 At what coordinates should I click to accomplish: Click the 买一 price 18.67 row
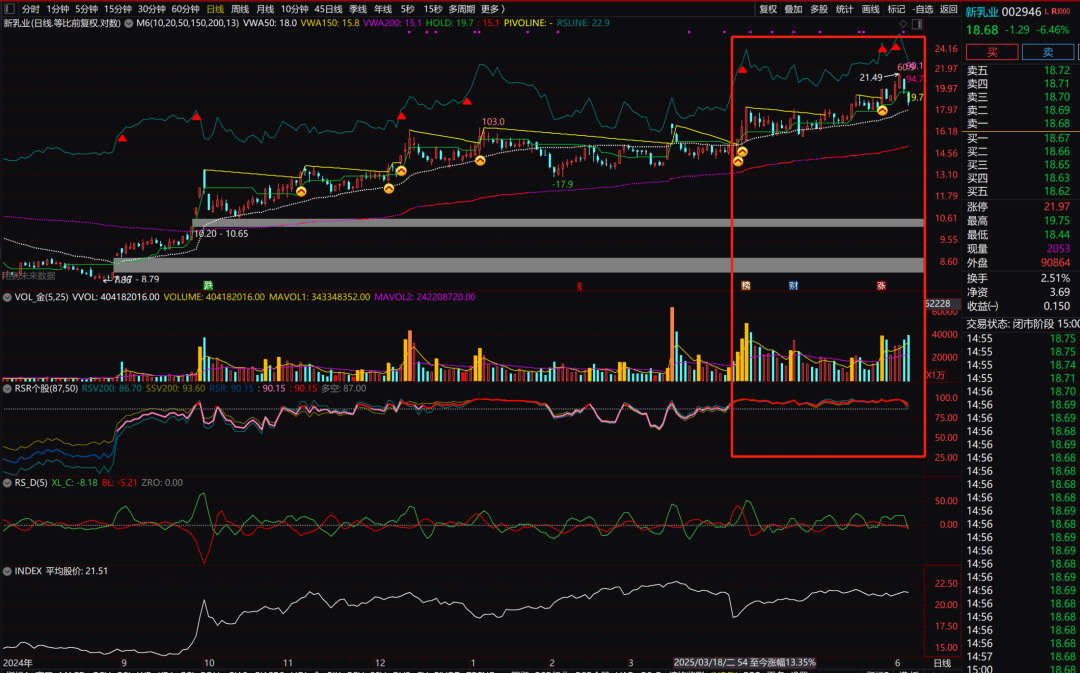click(x=1019, y=138)
